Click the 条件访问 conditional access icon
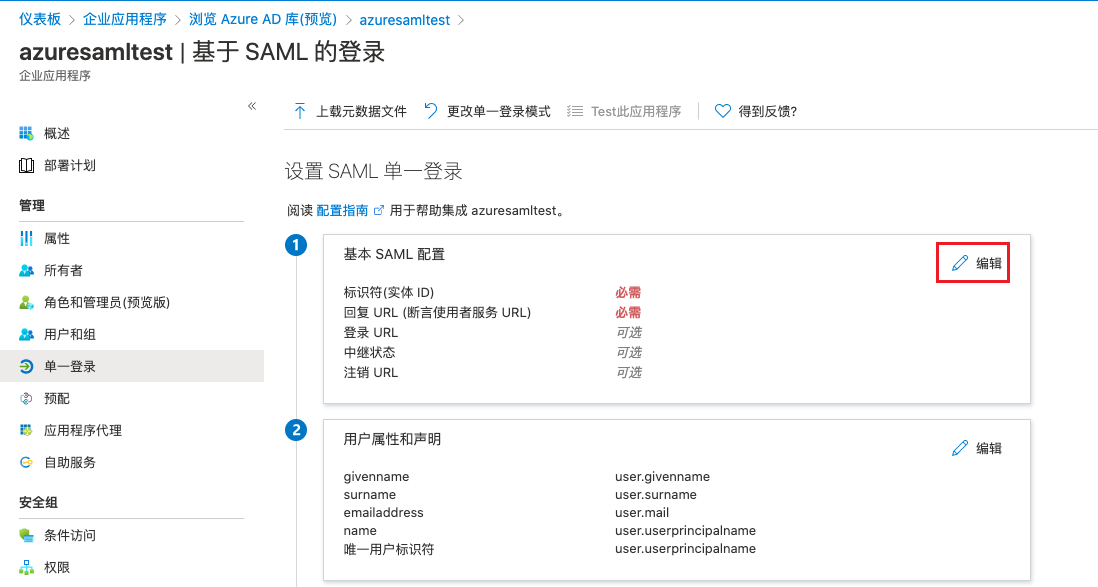 pos(26,536)
